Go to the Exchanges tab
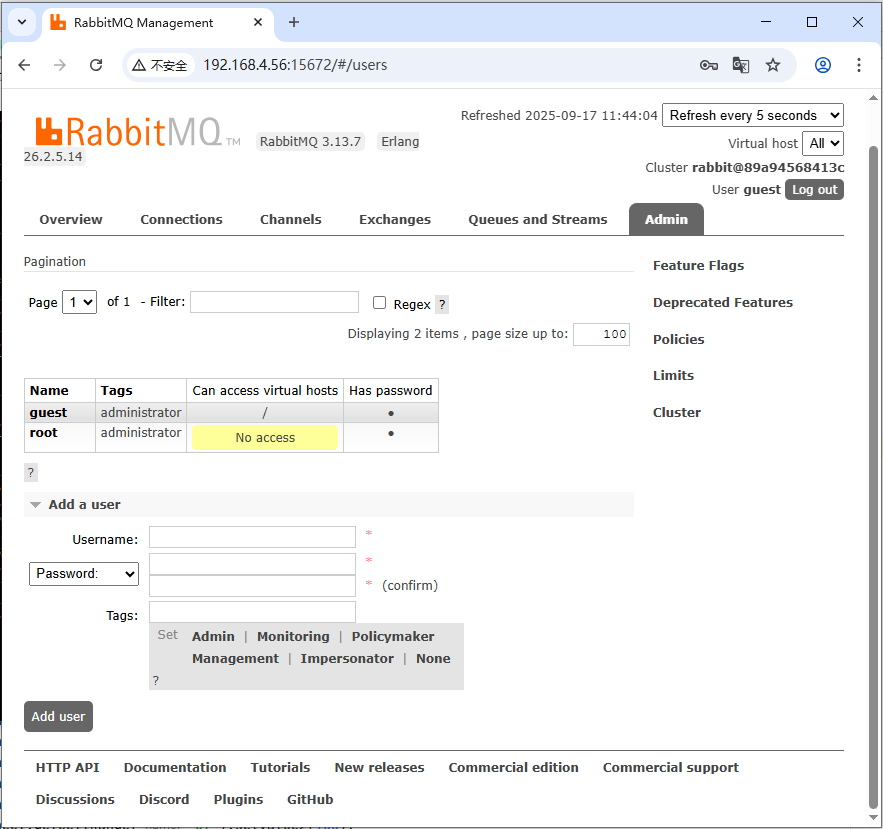 point(394,220)
